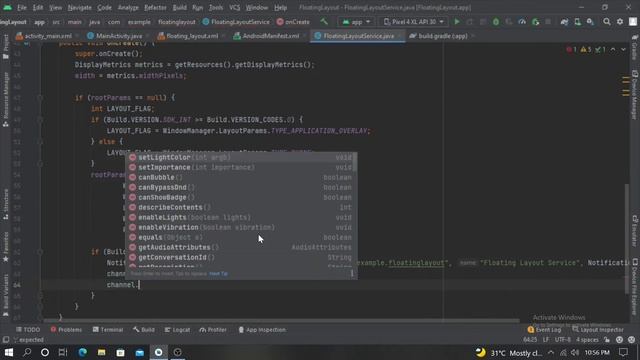
Task: Click the SDK Manager icon
Action: (591, 22)
